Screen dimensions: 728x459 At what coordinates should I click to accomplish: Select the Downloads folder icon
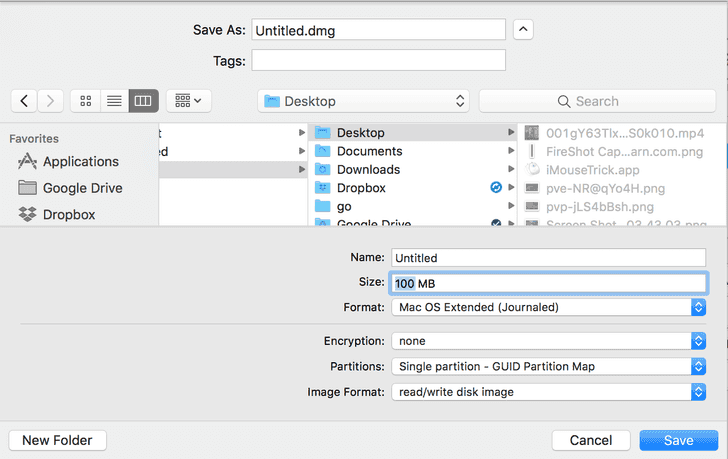pos(323,170)
